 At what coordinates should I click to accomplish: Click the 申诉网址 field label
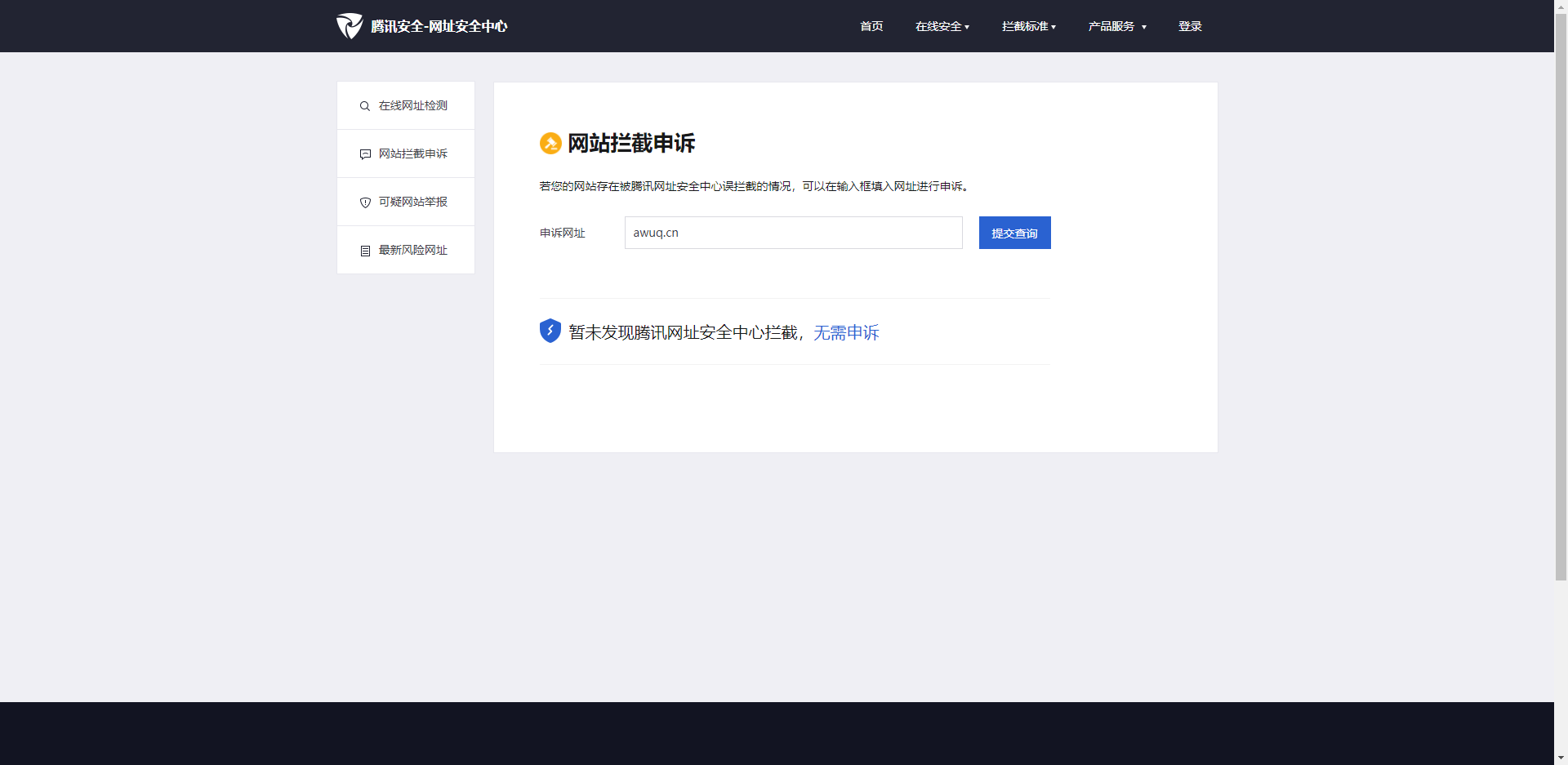click(x=563, y=233)
